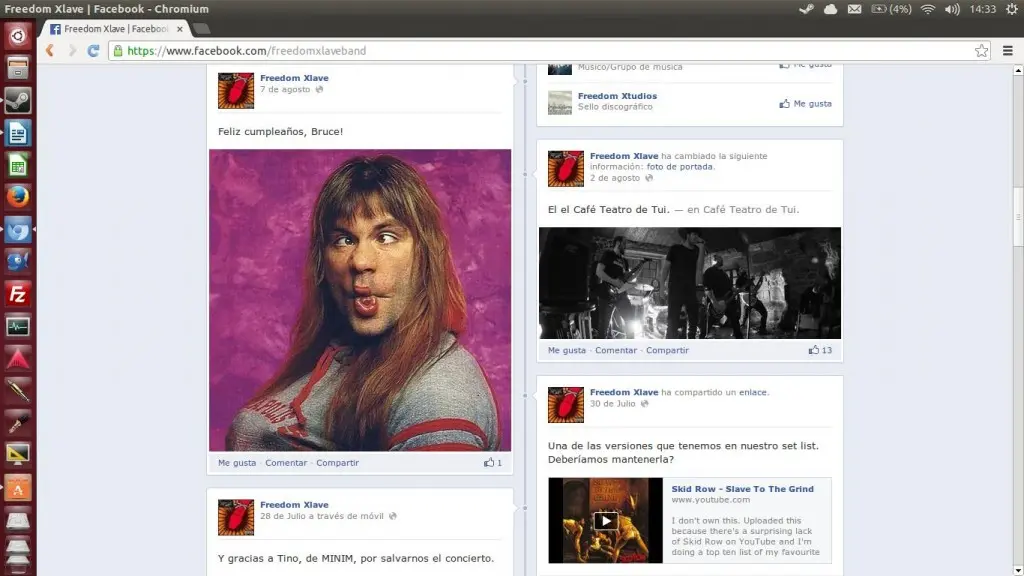Click the scrollbar up arrow
Screen dimensions: 1024x576
[1018, 70]
